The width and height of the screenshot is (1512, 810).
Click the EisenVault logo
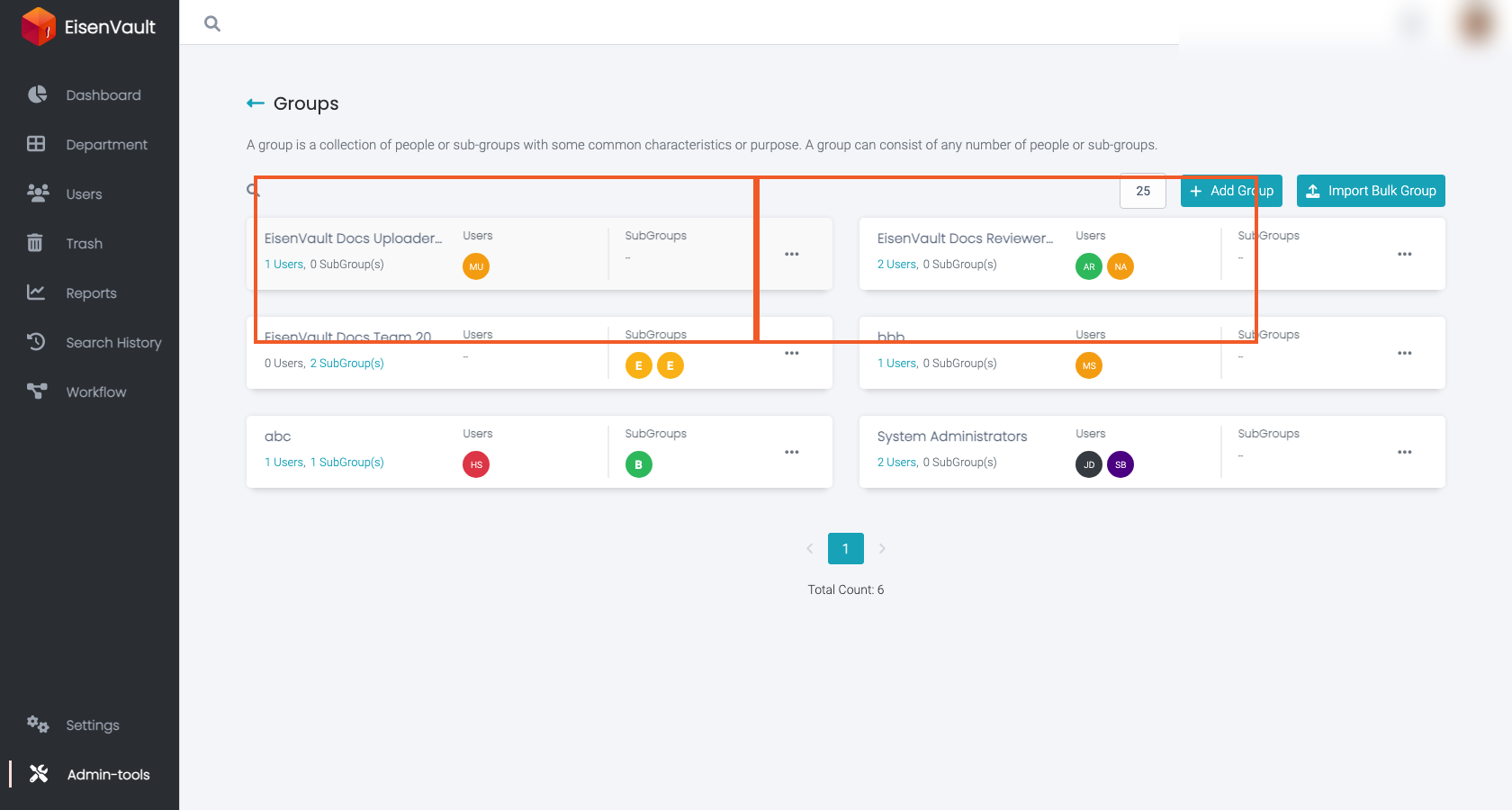click(x=88, y=26)
